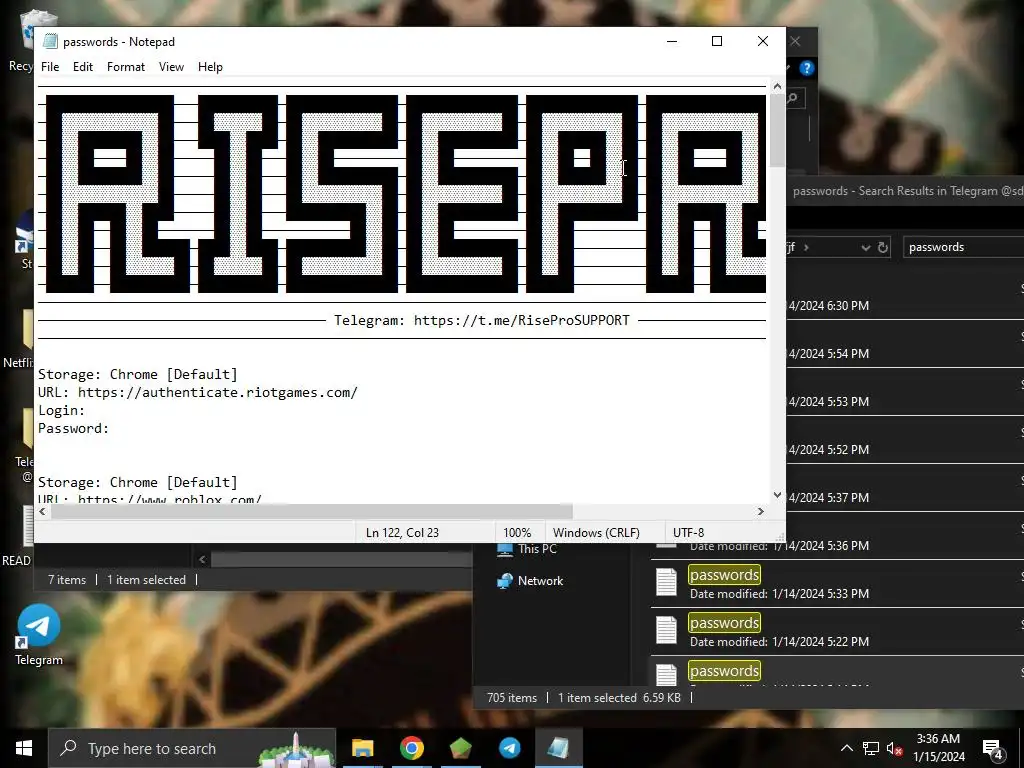Click '7 items' in the rear Explorer status bar
1024x768 pixels.
(x=67, y=580)
